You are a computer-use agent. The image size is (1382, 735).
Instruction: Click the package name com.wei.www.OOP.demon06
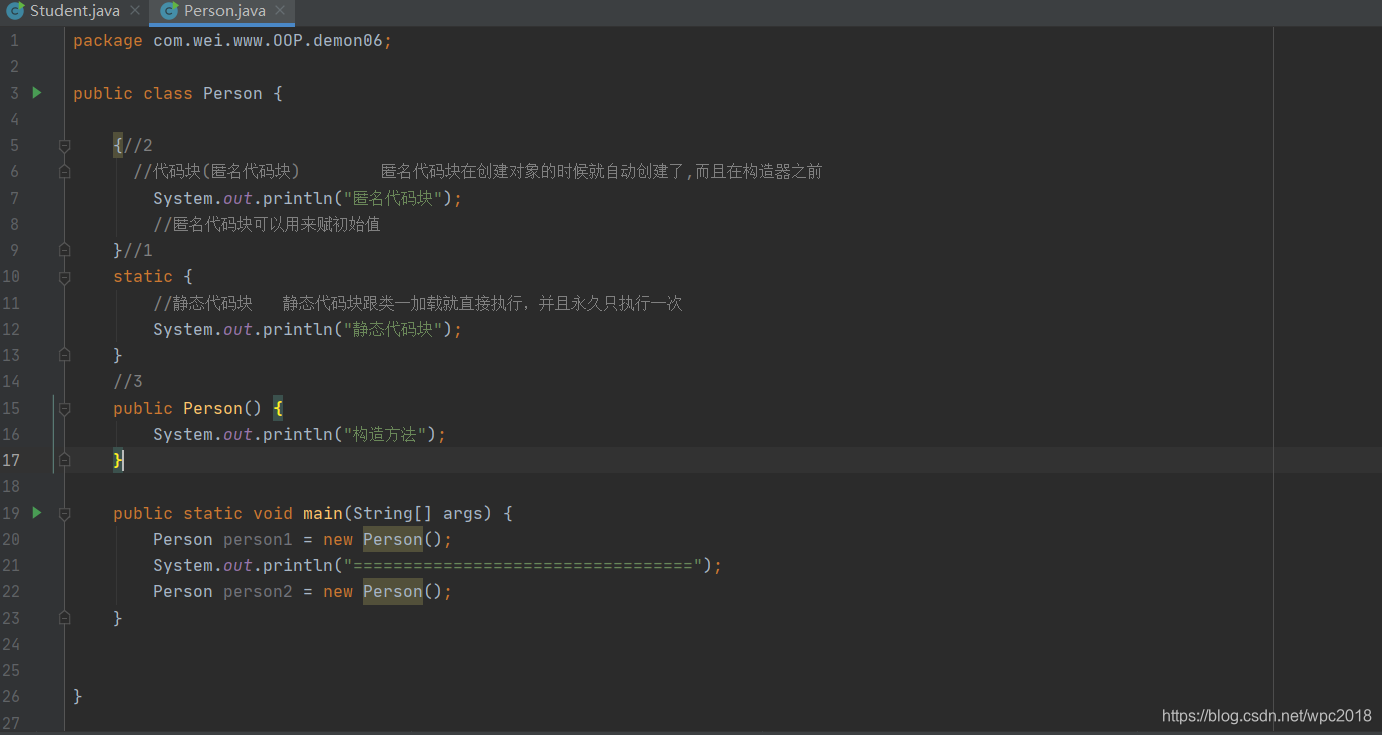[267, 41]
